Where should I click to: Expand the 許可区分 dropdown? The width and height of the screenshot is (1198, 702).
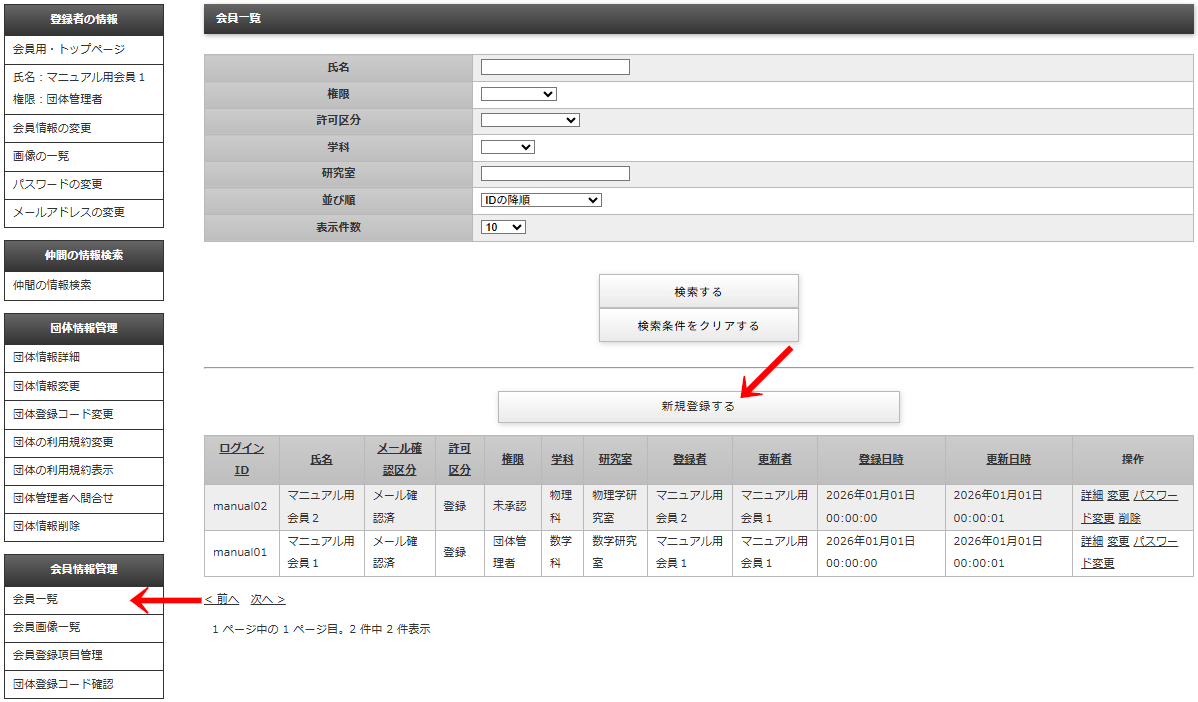pos(531,120)
